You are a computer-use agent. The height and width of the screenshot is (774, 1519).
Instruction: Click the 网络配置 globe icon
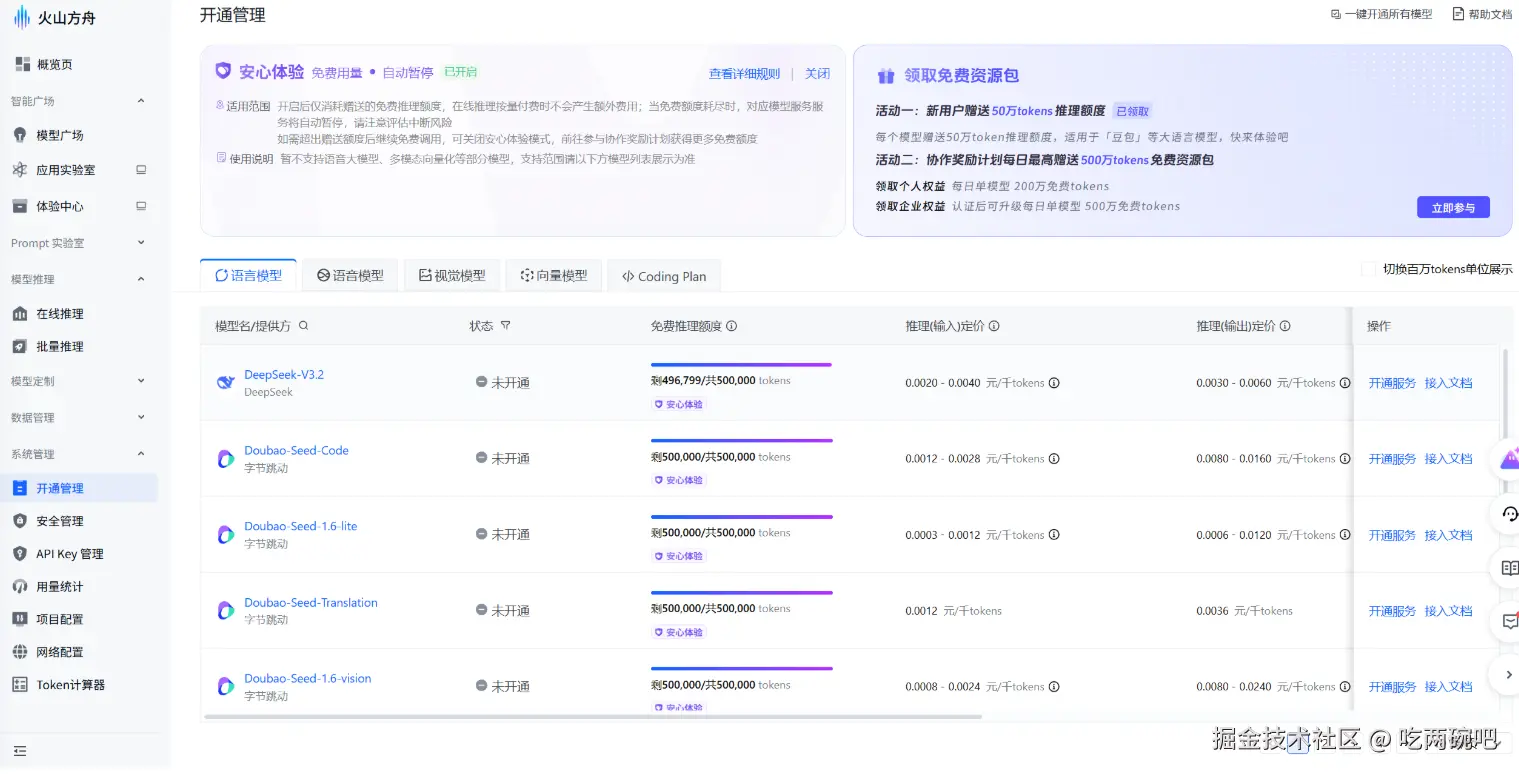pyautogui.click(x=19, y=652)
